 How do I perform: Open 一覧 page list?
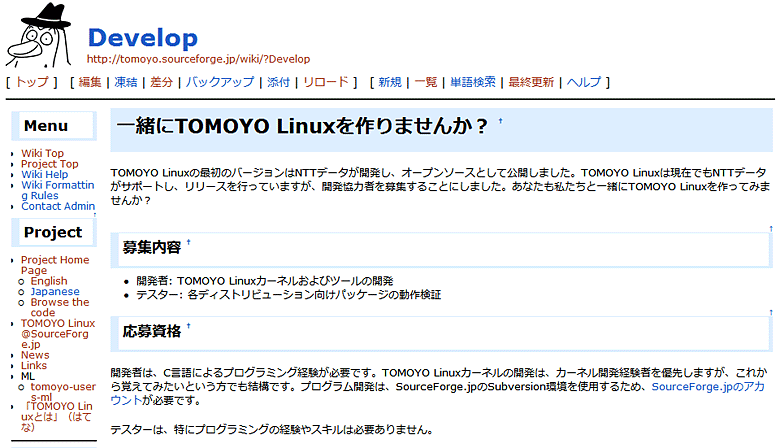(x=425, y=82)
